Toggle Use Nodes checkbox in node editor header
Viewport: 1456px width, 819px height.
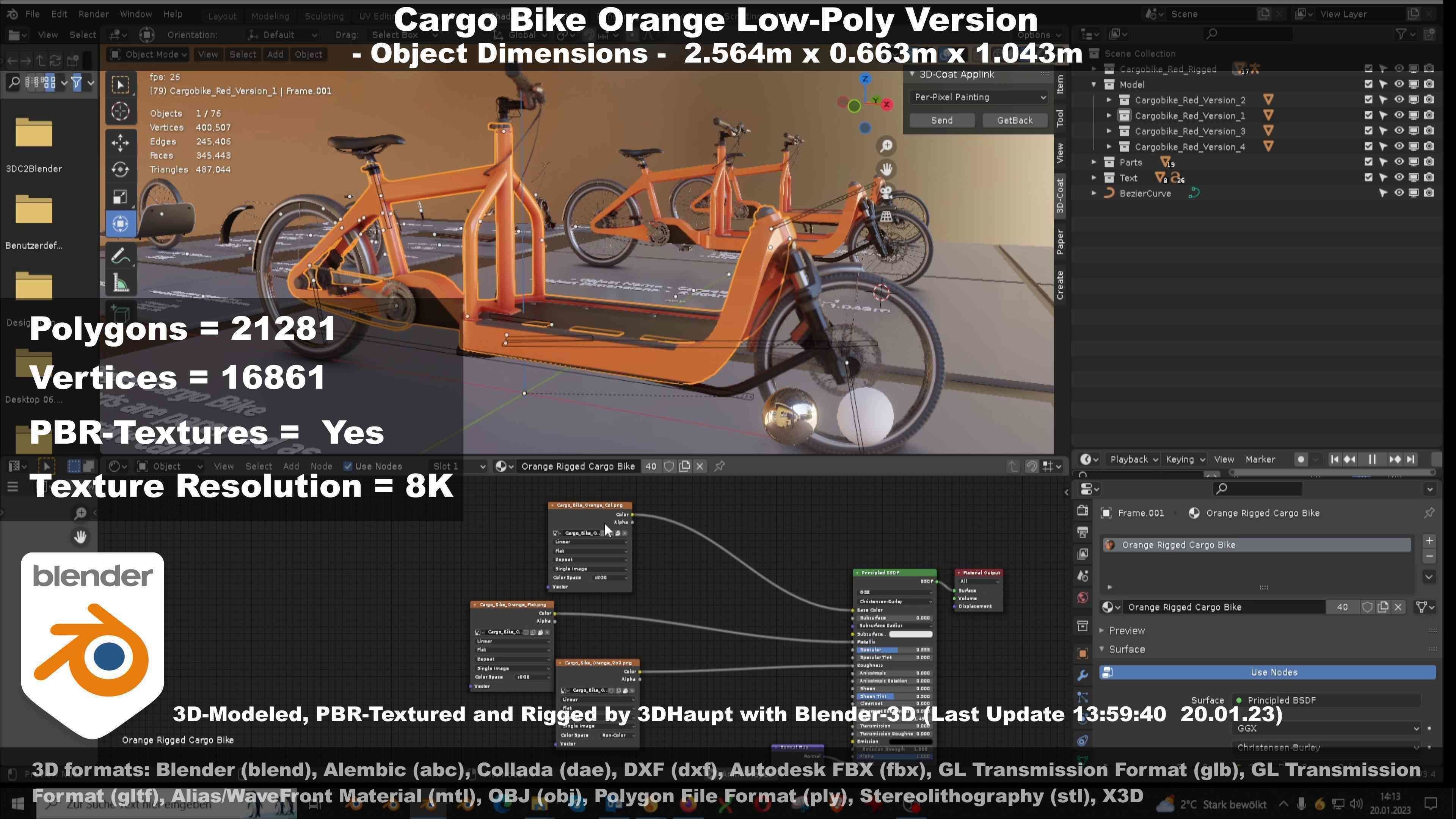click(x=348, y=466)
